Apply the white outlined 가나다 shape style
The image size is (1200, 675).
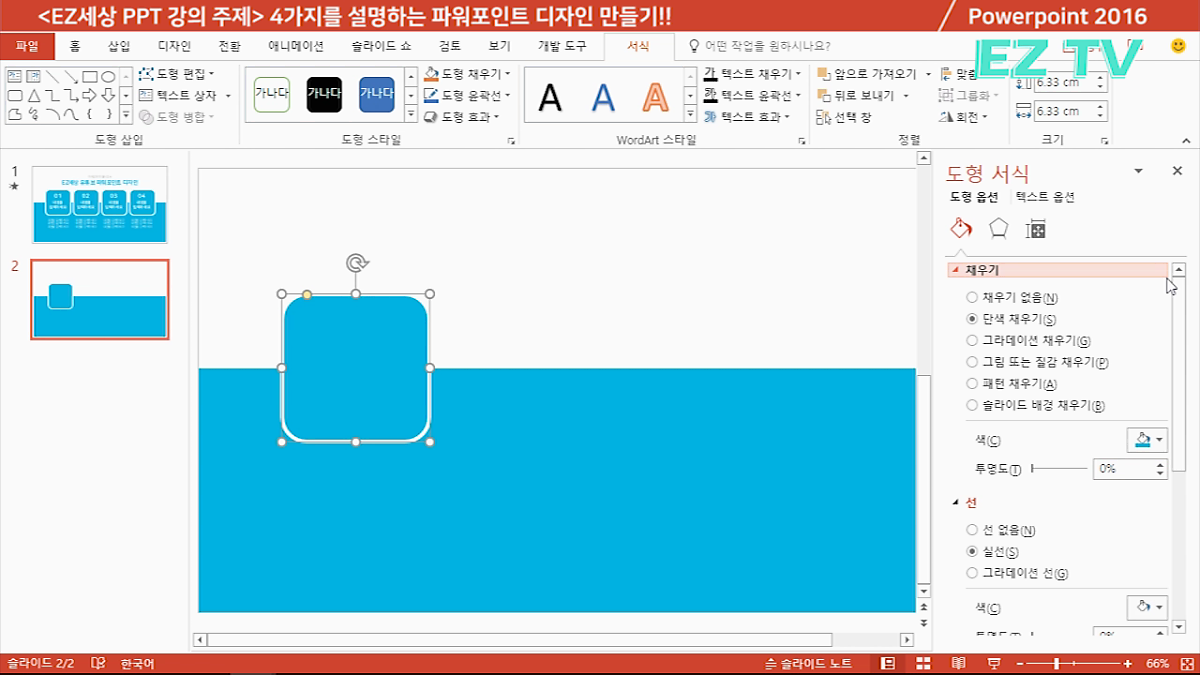pyautogui.click(x=272, y=94)
